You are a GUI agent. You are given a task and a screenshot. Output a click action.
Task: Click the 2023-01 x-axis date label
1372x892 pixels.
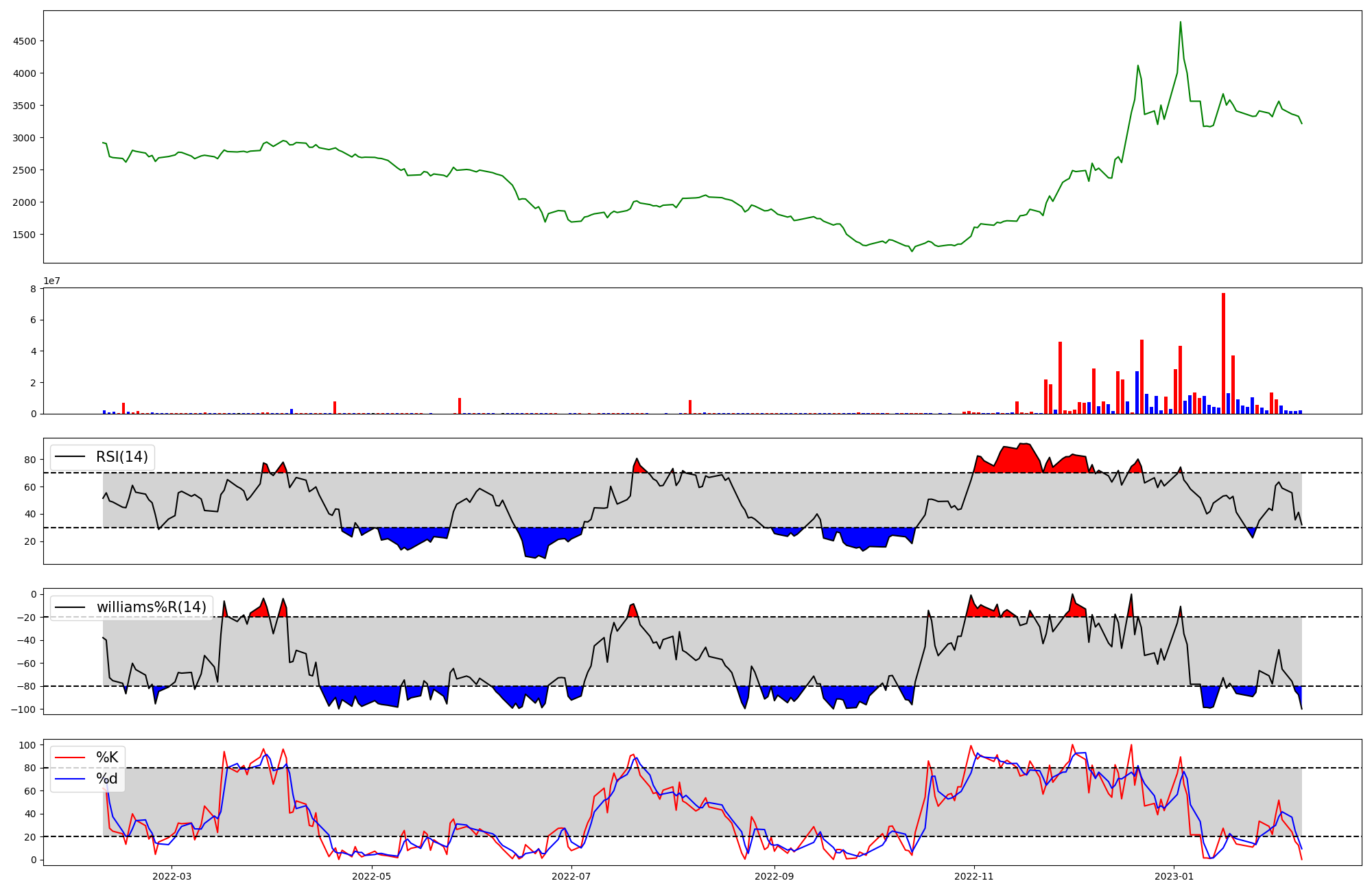[x=1174, y=876]
